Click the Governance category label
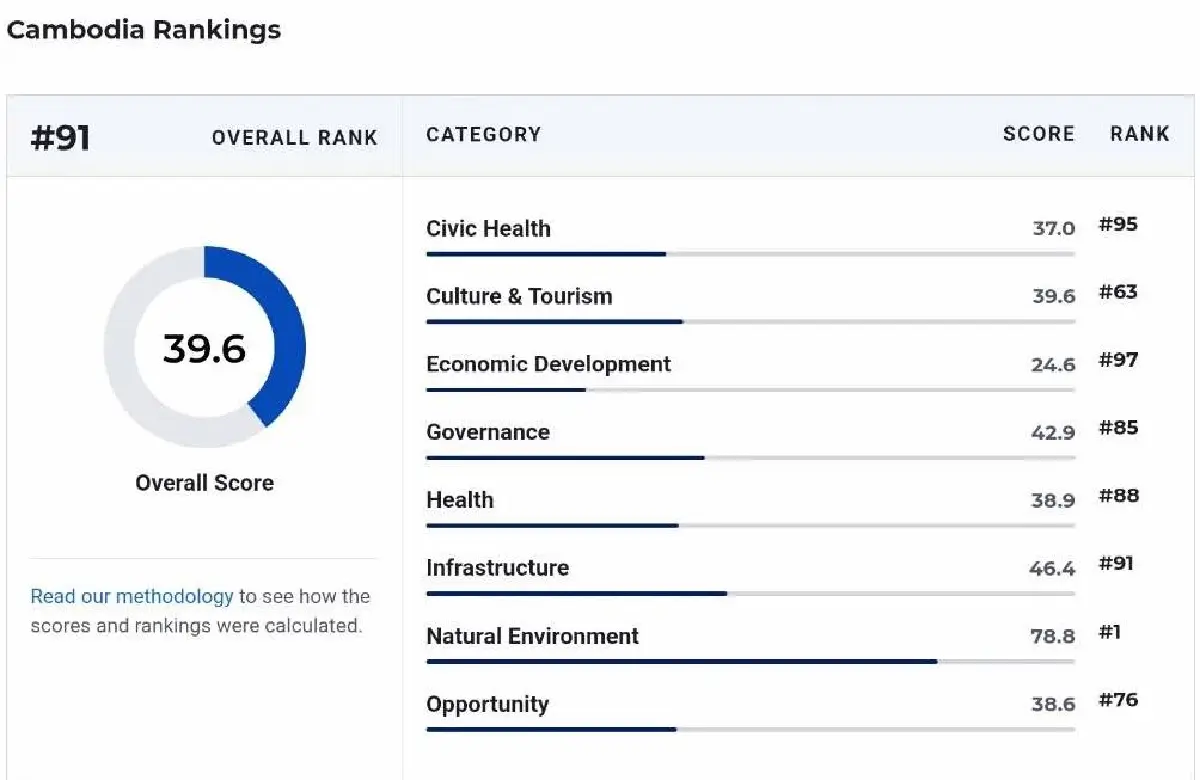Screen dimensions: 1200x780 488,432
